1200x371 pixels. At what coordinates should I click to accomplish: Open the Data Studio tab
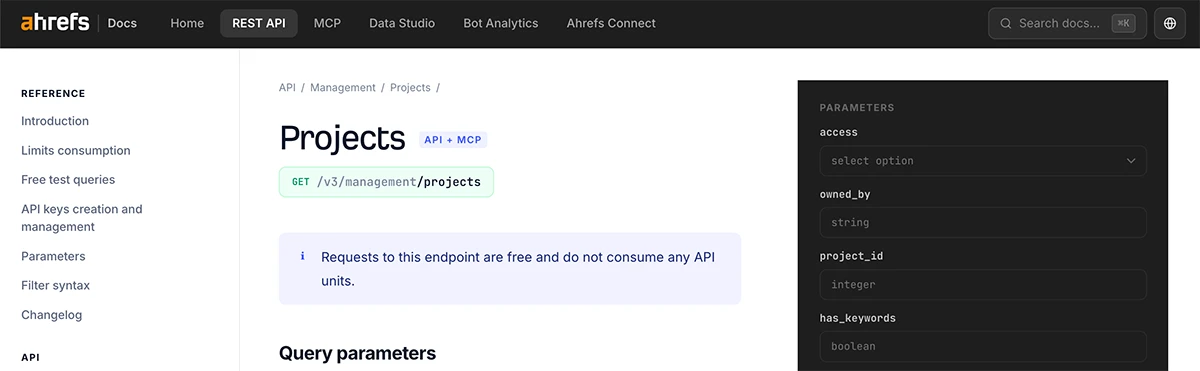tap(402, 23)
